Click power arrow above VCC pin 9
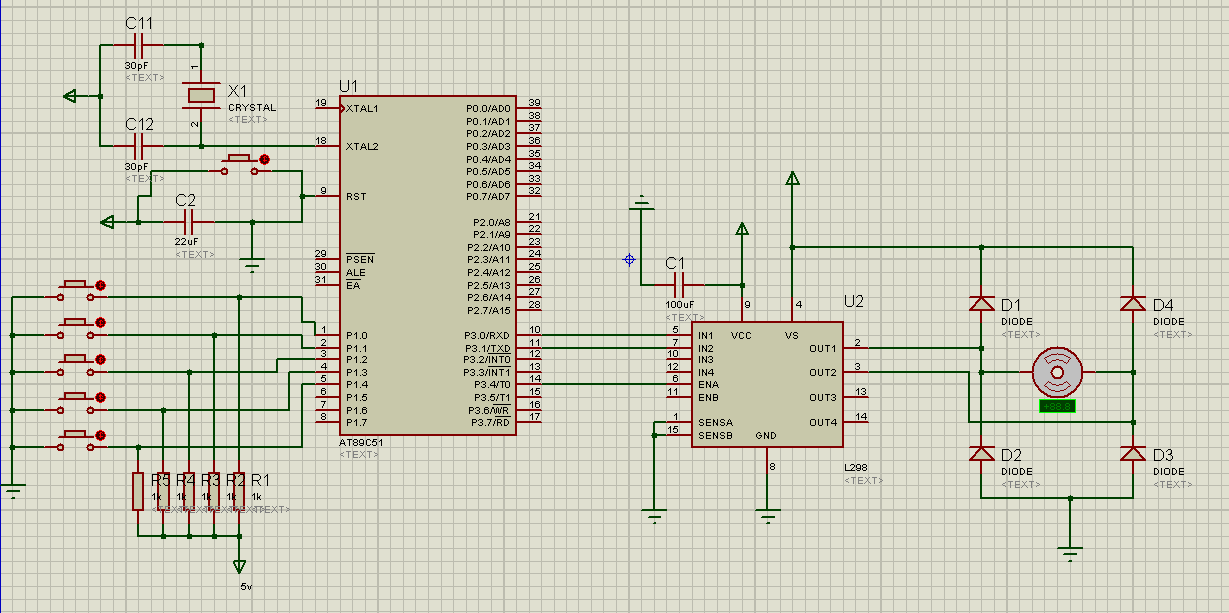The height and width of the screenshot is (613, 1229). pyautogui.click(x=742, y=230)
